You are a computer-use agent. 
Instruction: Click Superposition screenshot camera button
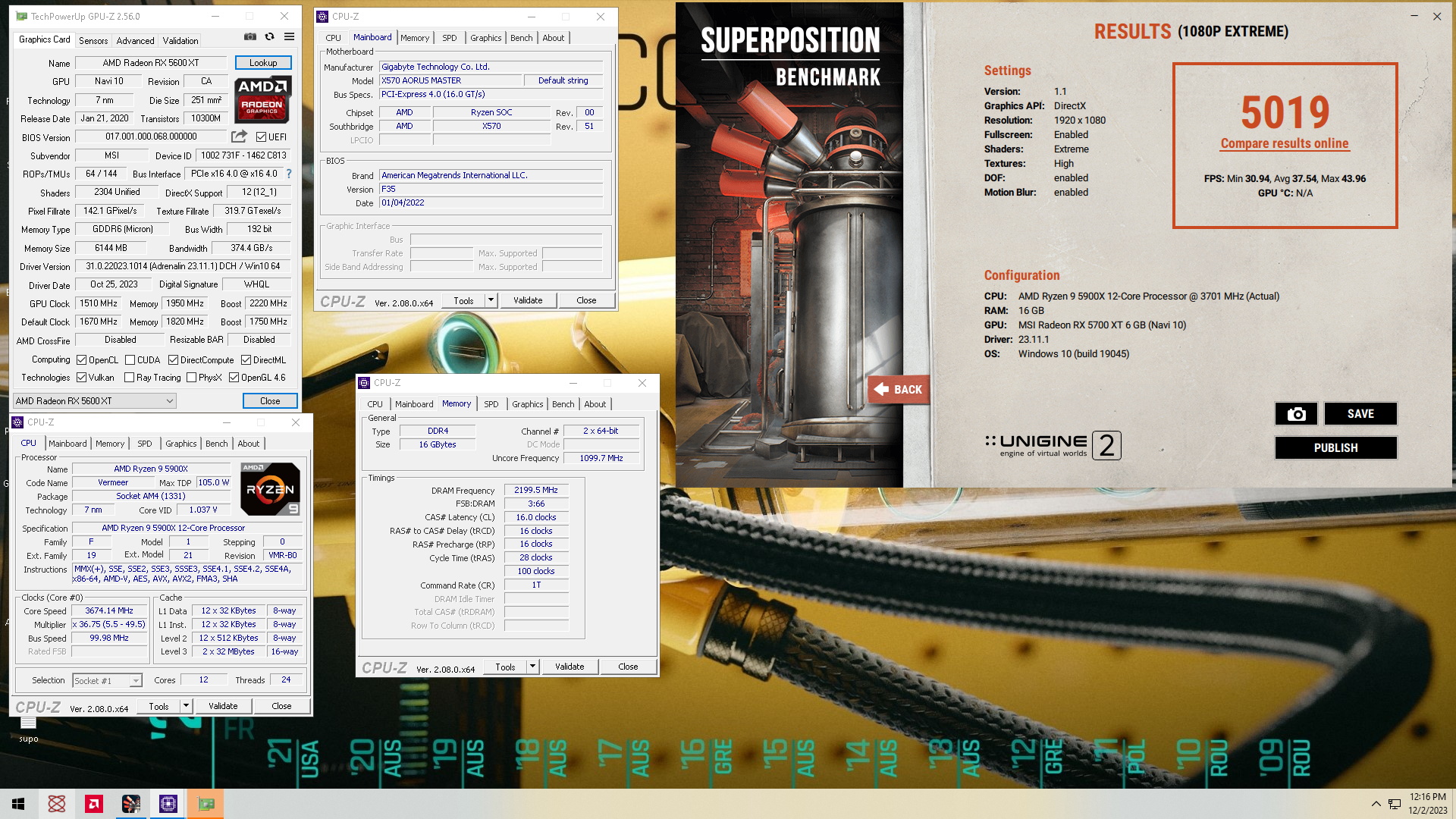1296,414
